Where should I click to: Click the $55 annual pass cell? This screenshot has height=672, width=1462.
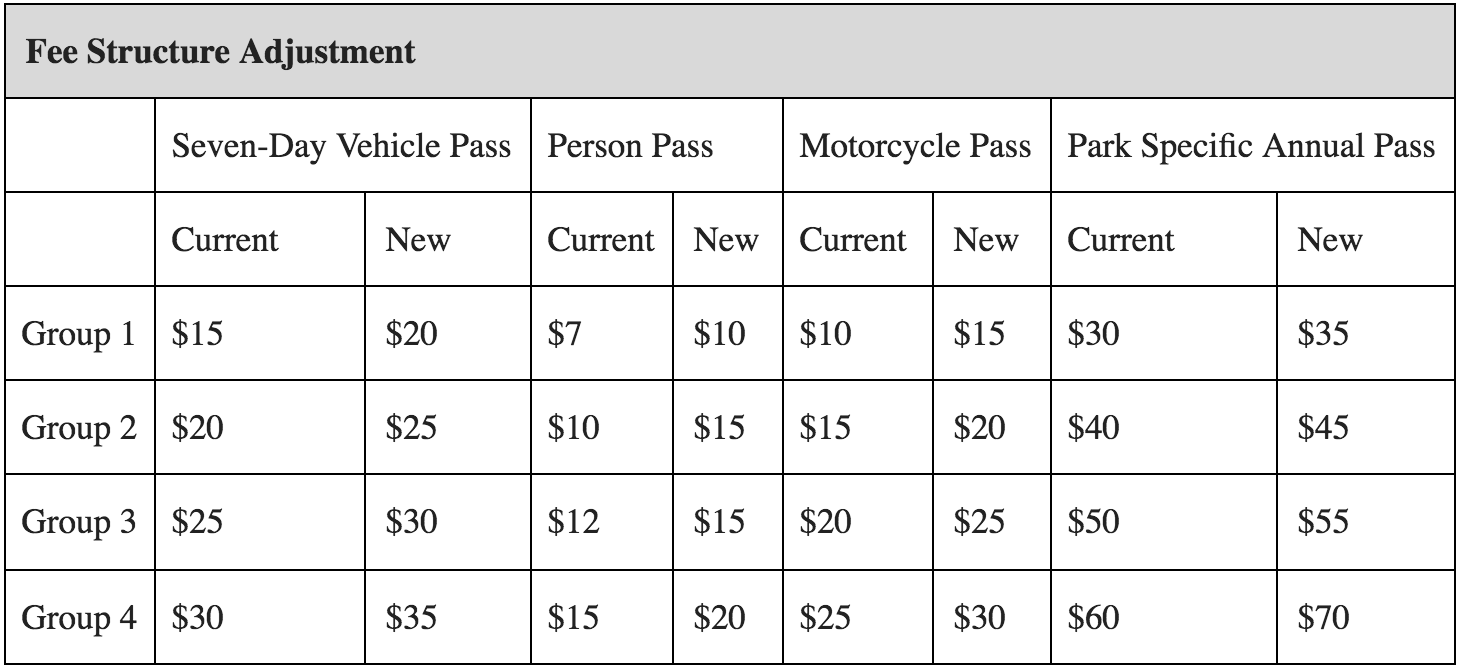click(1323, 522)
